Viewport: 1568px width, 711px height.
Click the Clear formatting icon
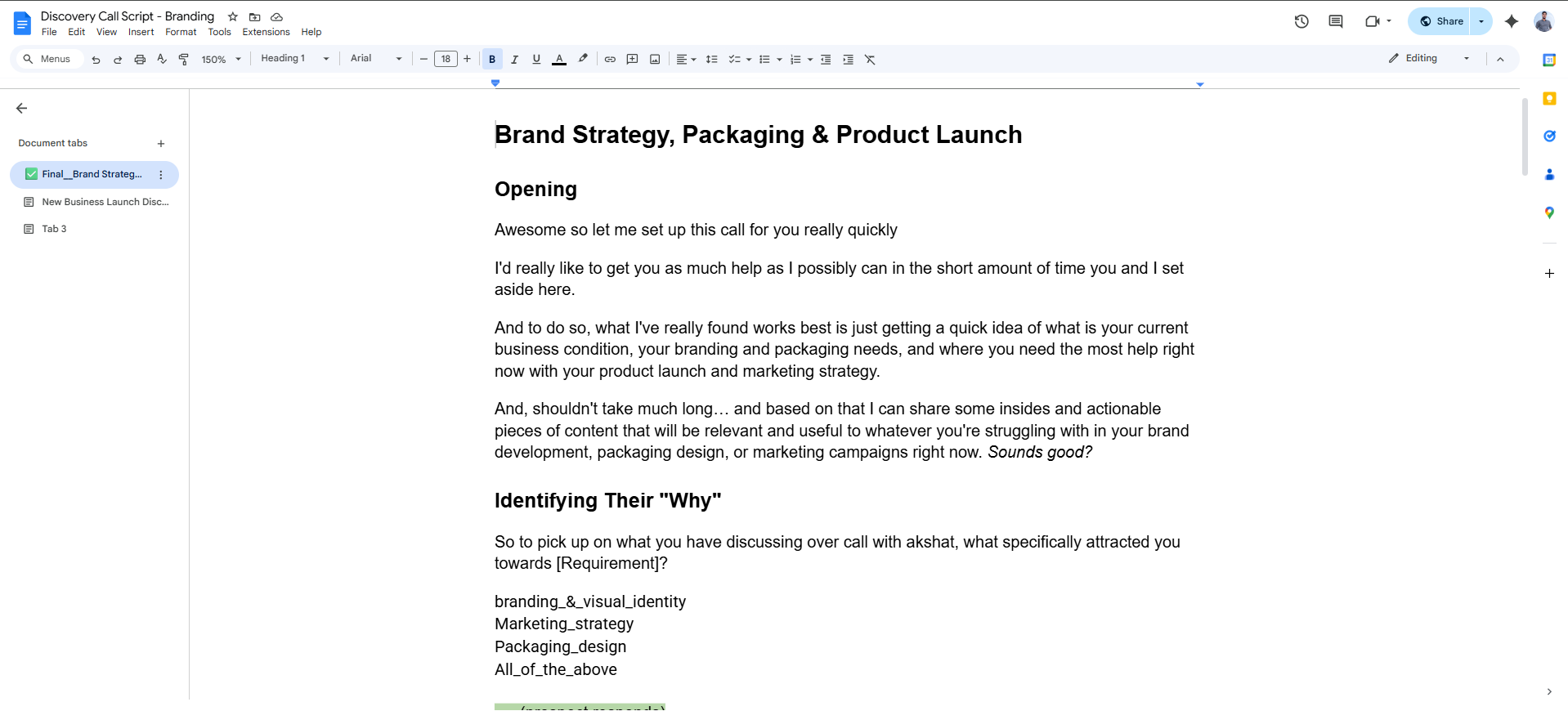(x=870, y=60)
